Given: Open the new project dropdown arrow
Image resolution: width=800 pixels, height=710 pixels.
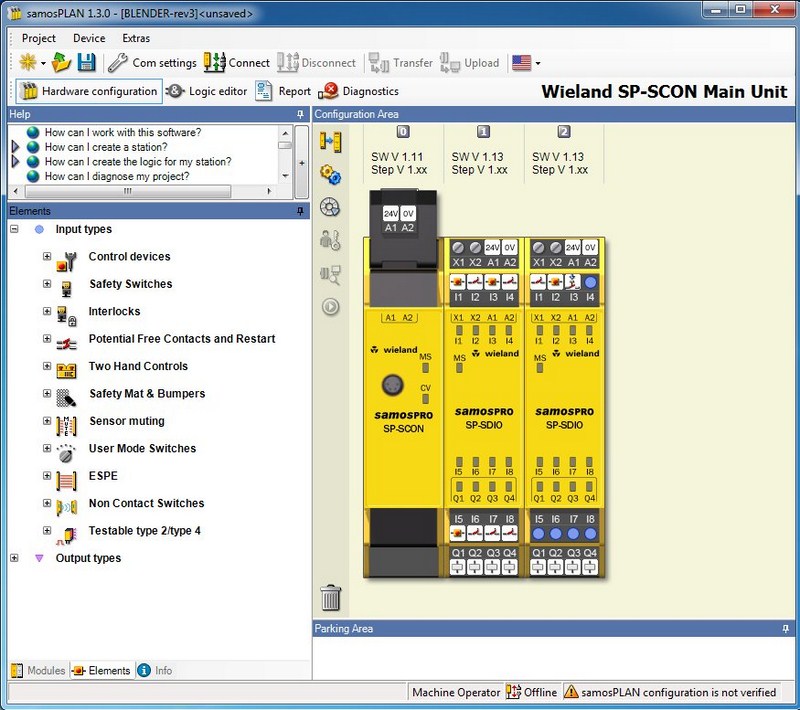Looking at the screenshot, I should coord(43,63).
